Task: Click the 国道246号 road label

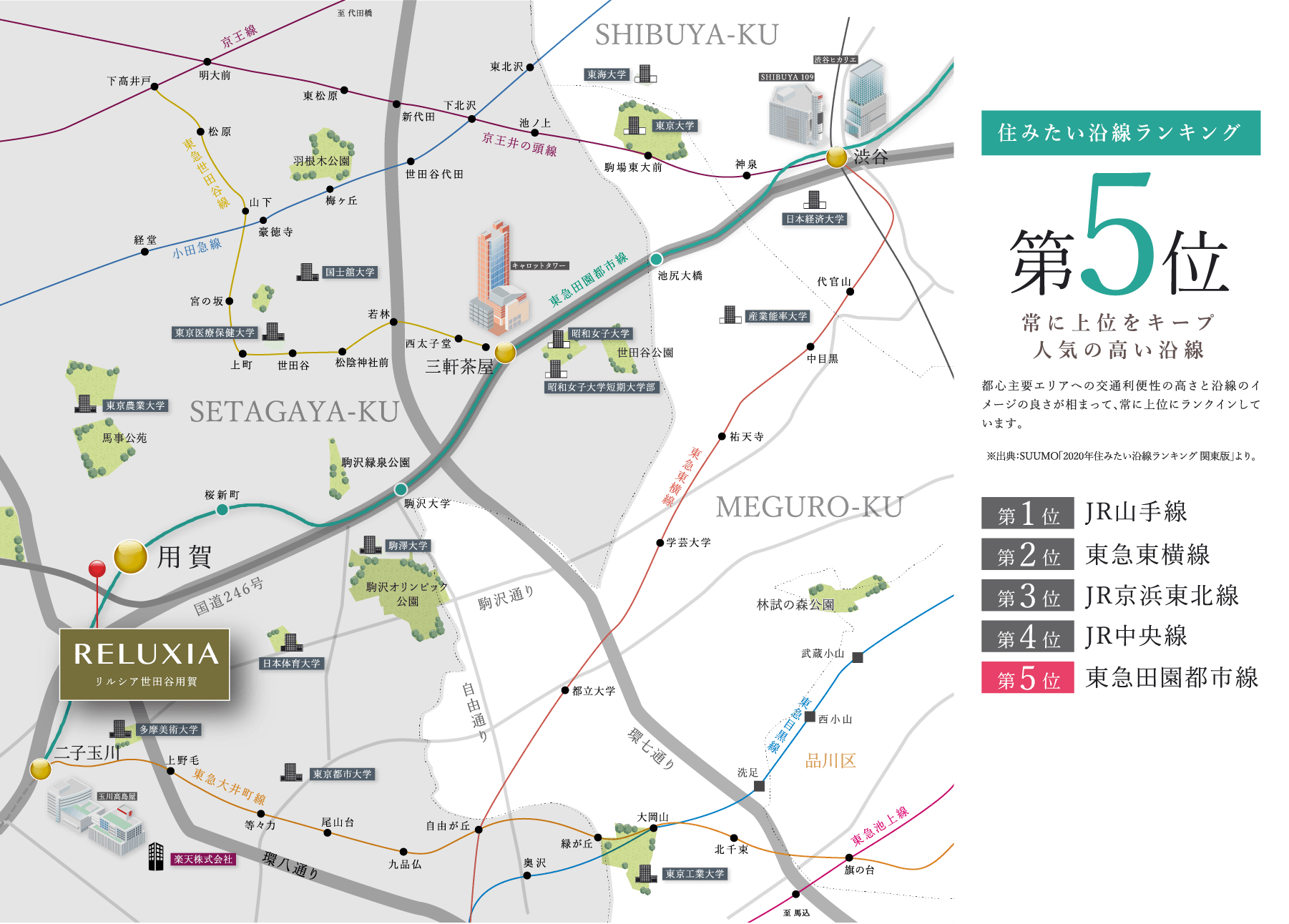Action: [x=228, y=596]
